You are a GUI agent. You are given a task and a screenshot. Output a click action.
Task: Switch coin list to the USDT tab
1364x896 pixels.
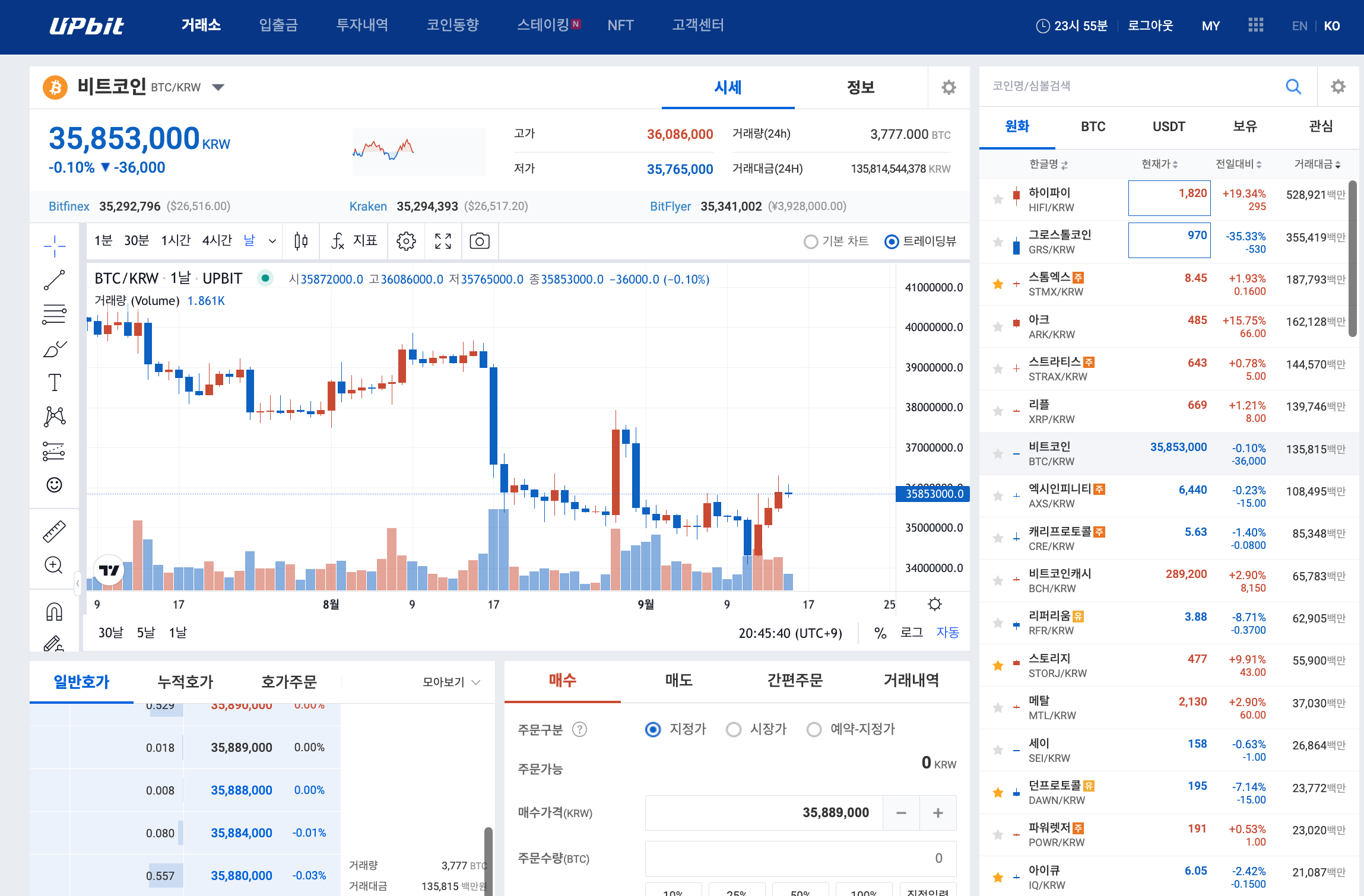coord(1169,126)
